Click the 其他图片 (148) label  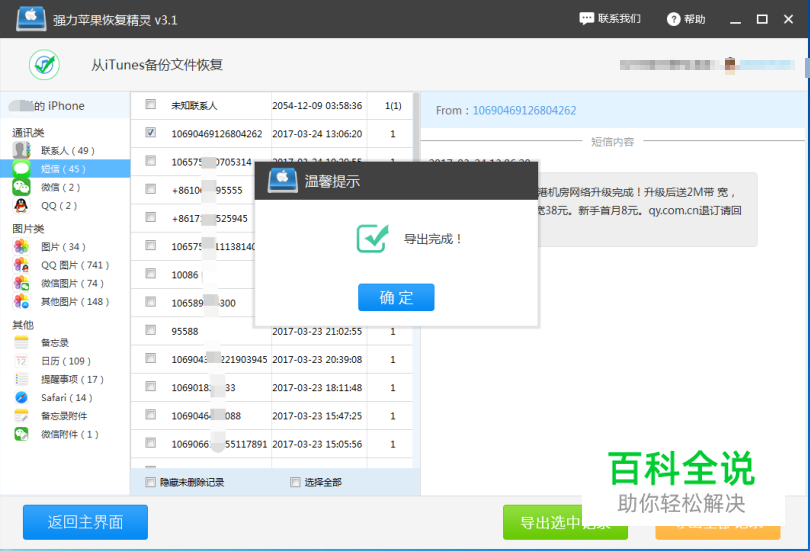point(75,302)
